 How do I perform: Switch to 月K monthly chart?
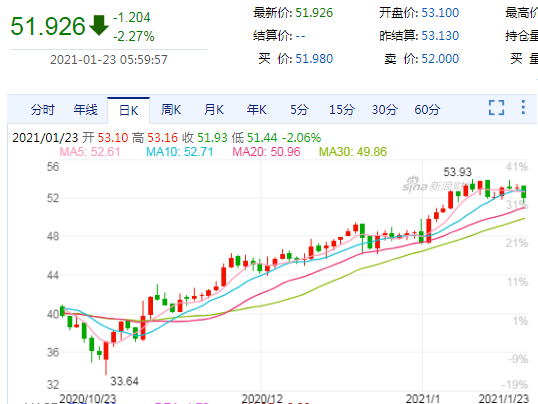click(214, 110)
